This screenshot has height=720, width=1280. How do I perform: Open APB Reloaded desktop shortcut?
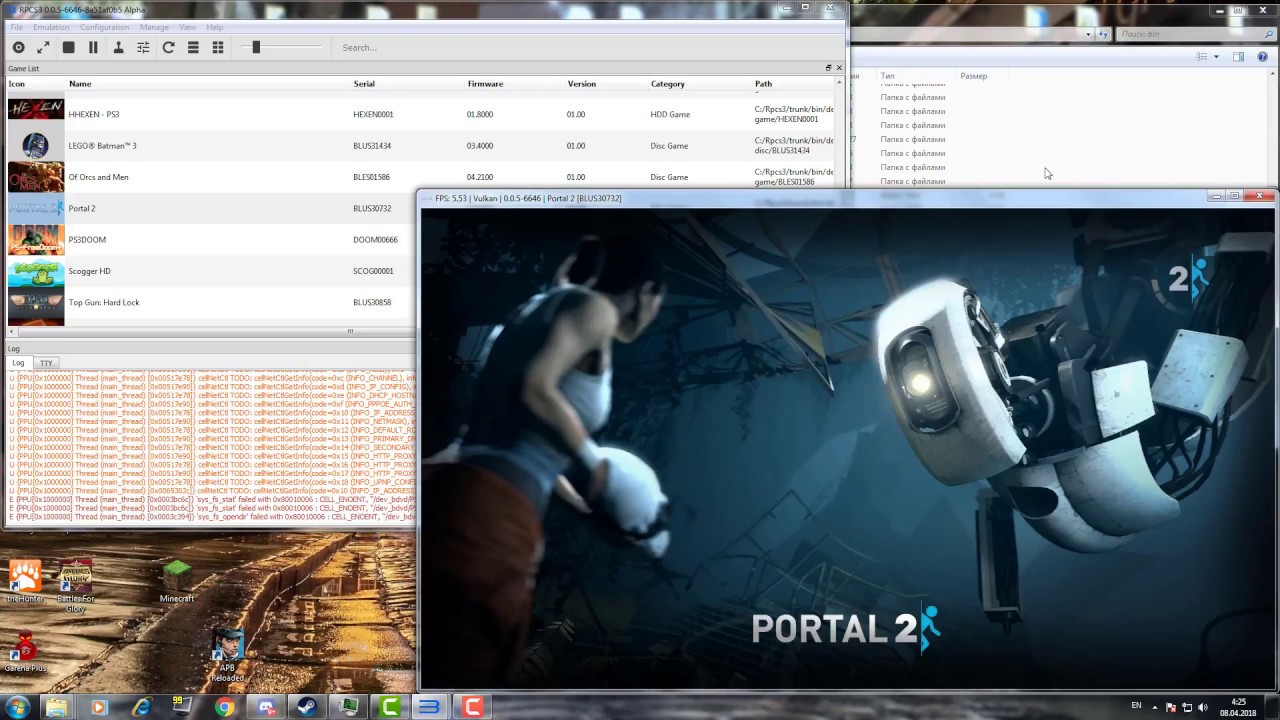tap(227, 656)
